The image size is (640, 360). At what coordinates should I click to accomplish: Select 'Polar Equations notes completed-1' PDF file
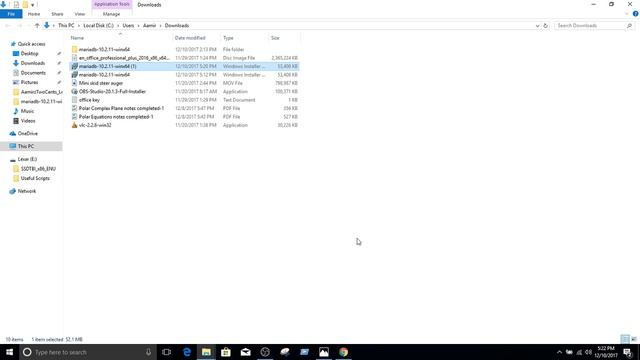pos(184,117)
